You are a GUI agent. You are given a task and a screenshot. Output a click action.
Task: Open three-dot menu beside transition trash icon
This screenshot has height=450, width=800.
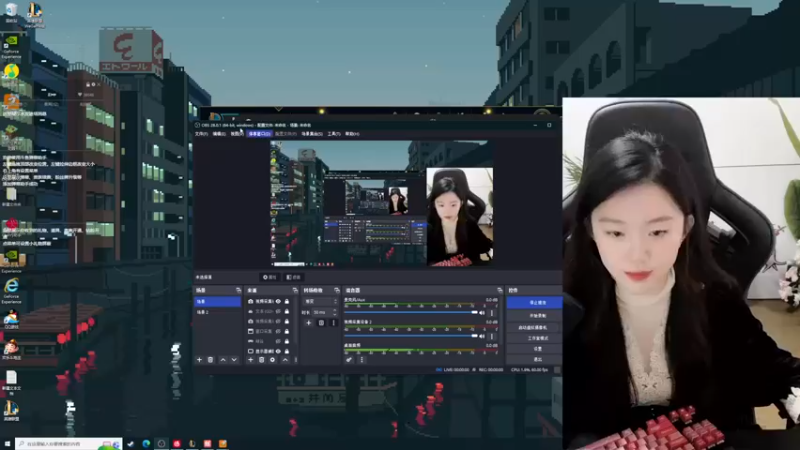point(333,322)
